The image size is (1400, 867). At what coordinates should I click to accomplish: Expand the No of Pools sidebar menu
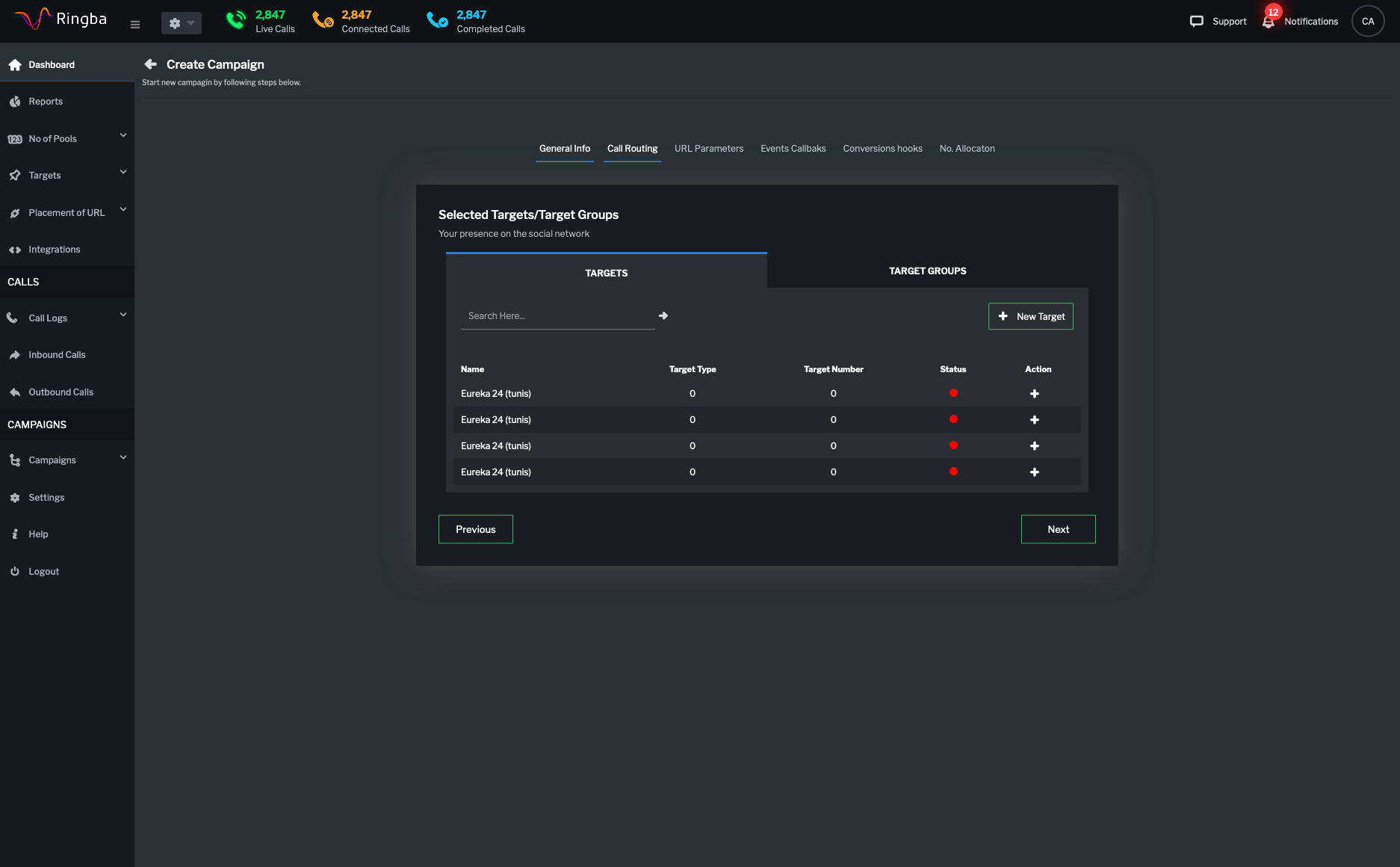(x=123, y=136)
